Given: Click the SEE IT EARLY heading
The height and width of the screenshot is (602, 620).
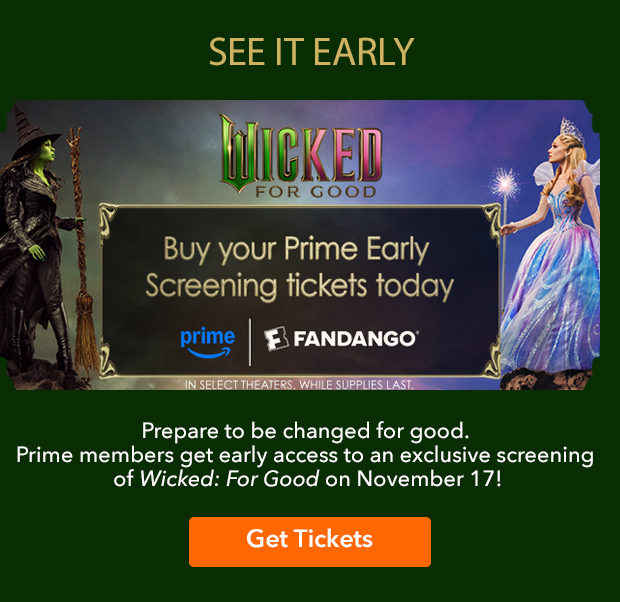Looking at the screenshot, I should click(x=311, y=52).
